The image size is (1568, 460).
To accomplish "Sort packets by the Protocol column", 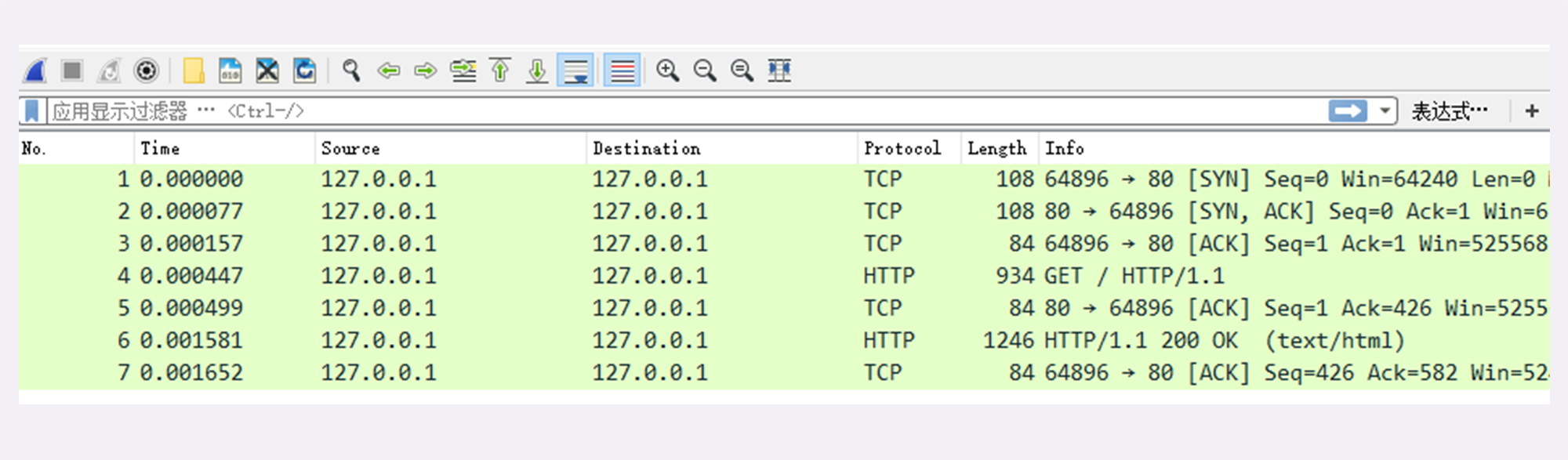I will click(902, 148).
